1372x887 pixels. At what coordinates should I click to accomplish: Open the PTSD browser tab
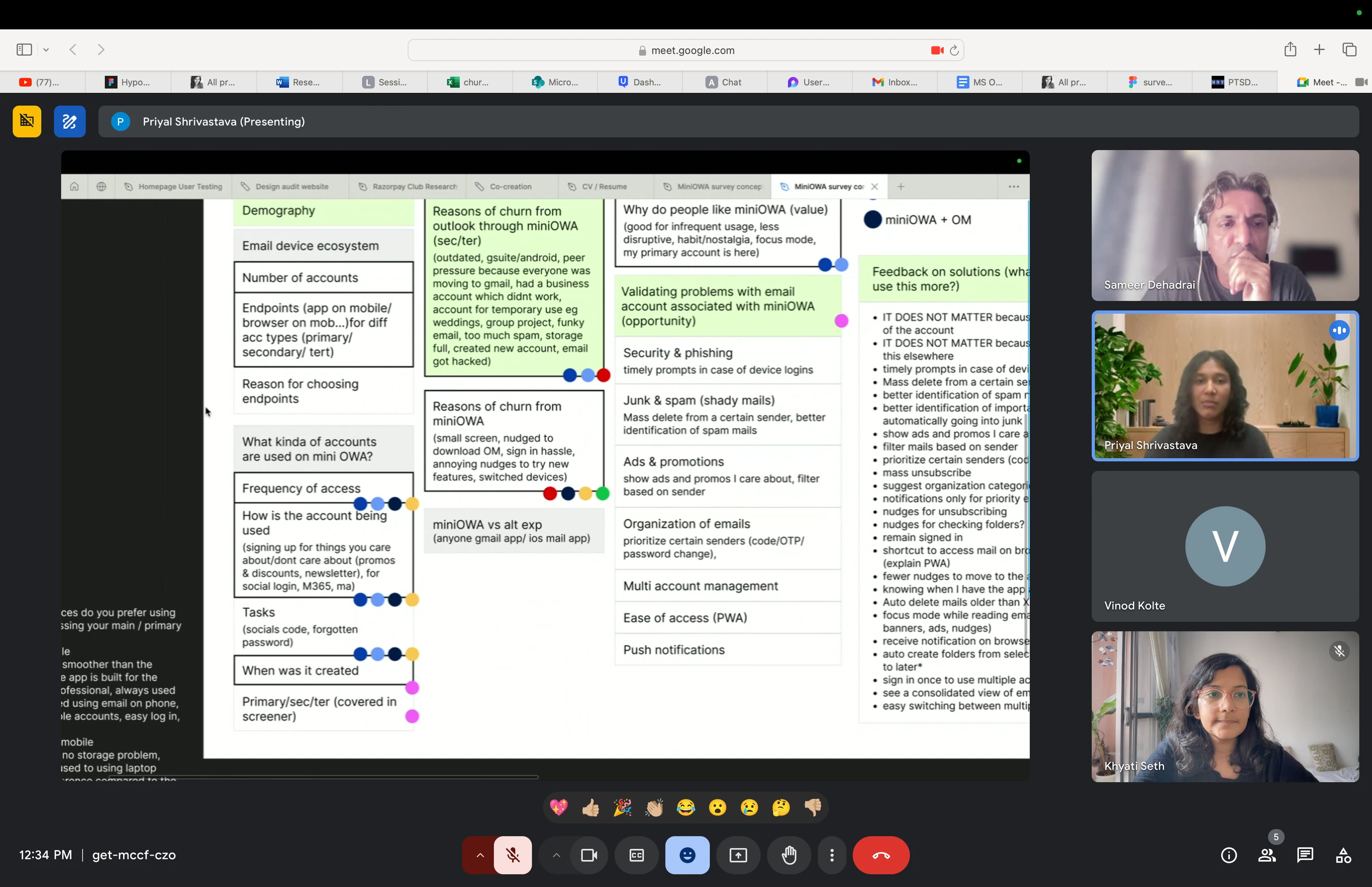pyautogui.click(x=1235, y=82)
